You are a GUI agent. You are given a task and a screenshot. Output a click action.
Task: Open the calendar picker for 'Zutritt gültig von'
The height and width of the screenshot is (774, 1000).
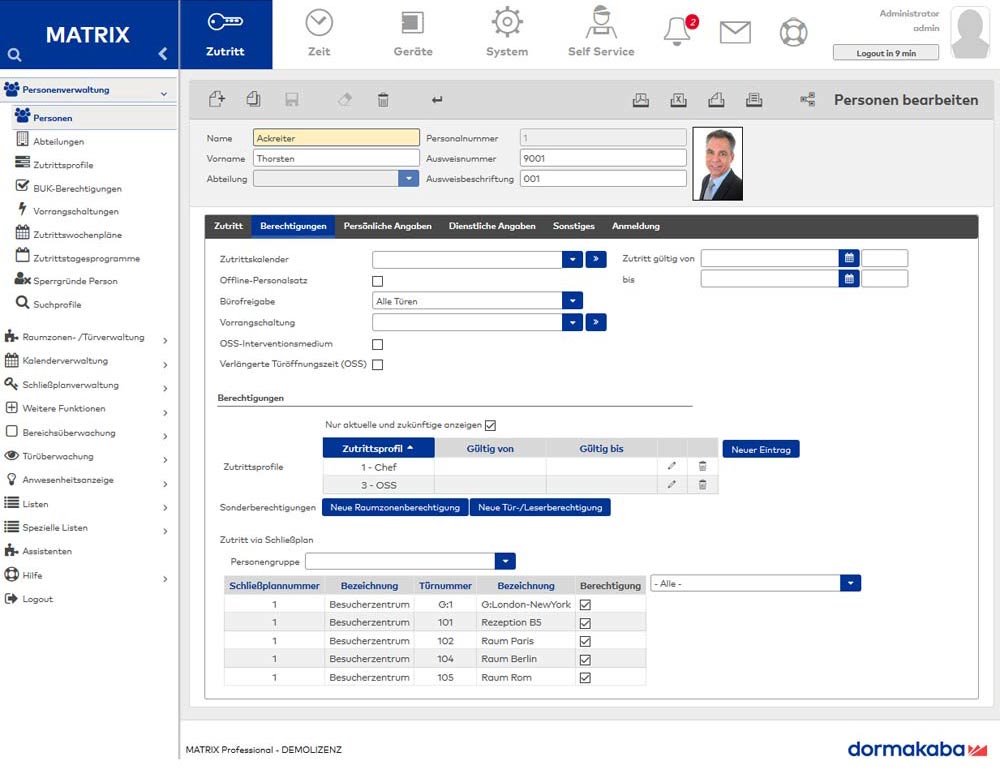tap(849, 258)
